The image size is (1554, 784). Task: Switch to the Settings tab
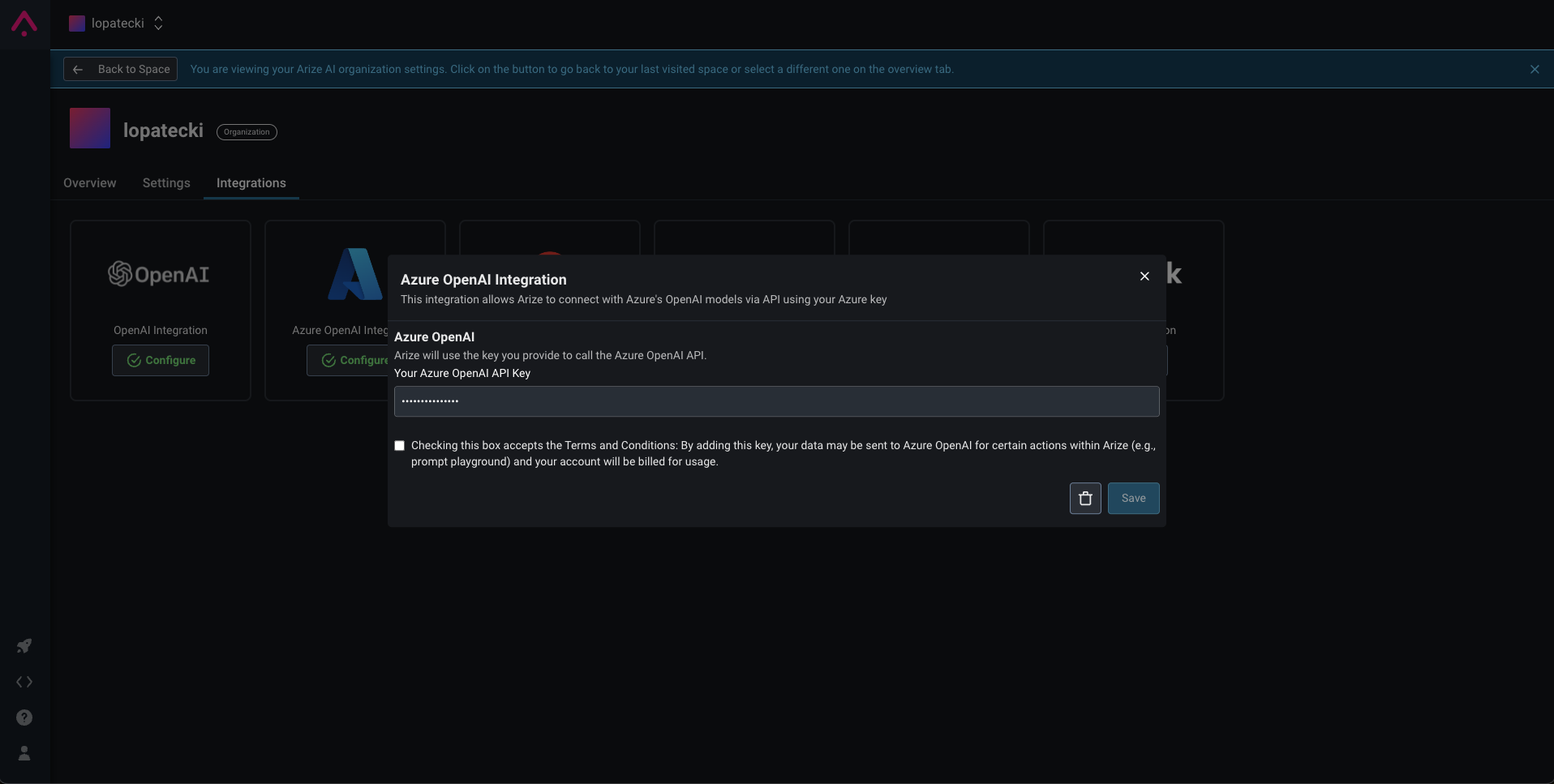click(166, 183)
